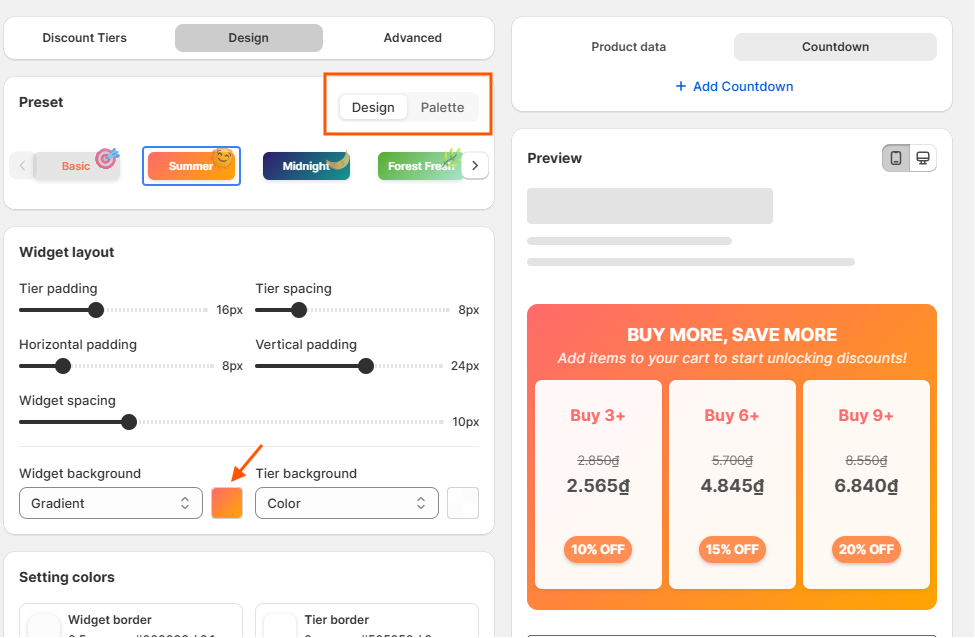Click the Add Countdown link

(x=734, y=86)
